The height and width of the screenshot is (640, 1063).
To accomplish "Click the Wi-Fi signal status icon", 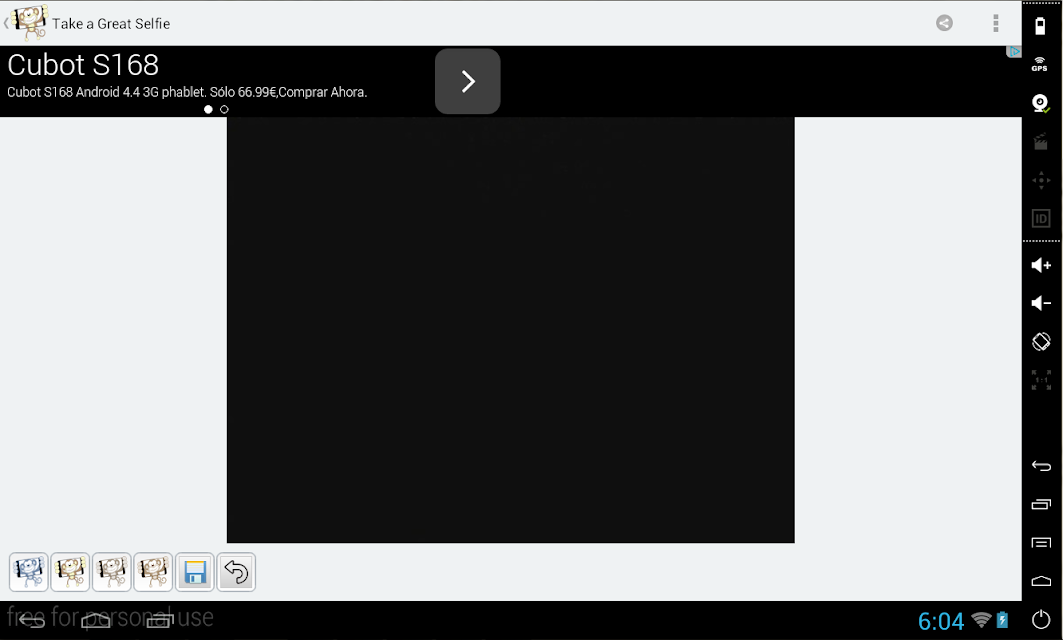I will pos(981,620).
